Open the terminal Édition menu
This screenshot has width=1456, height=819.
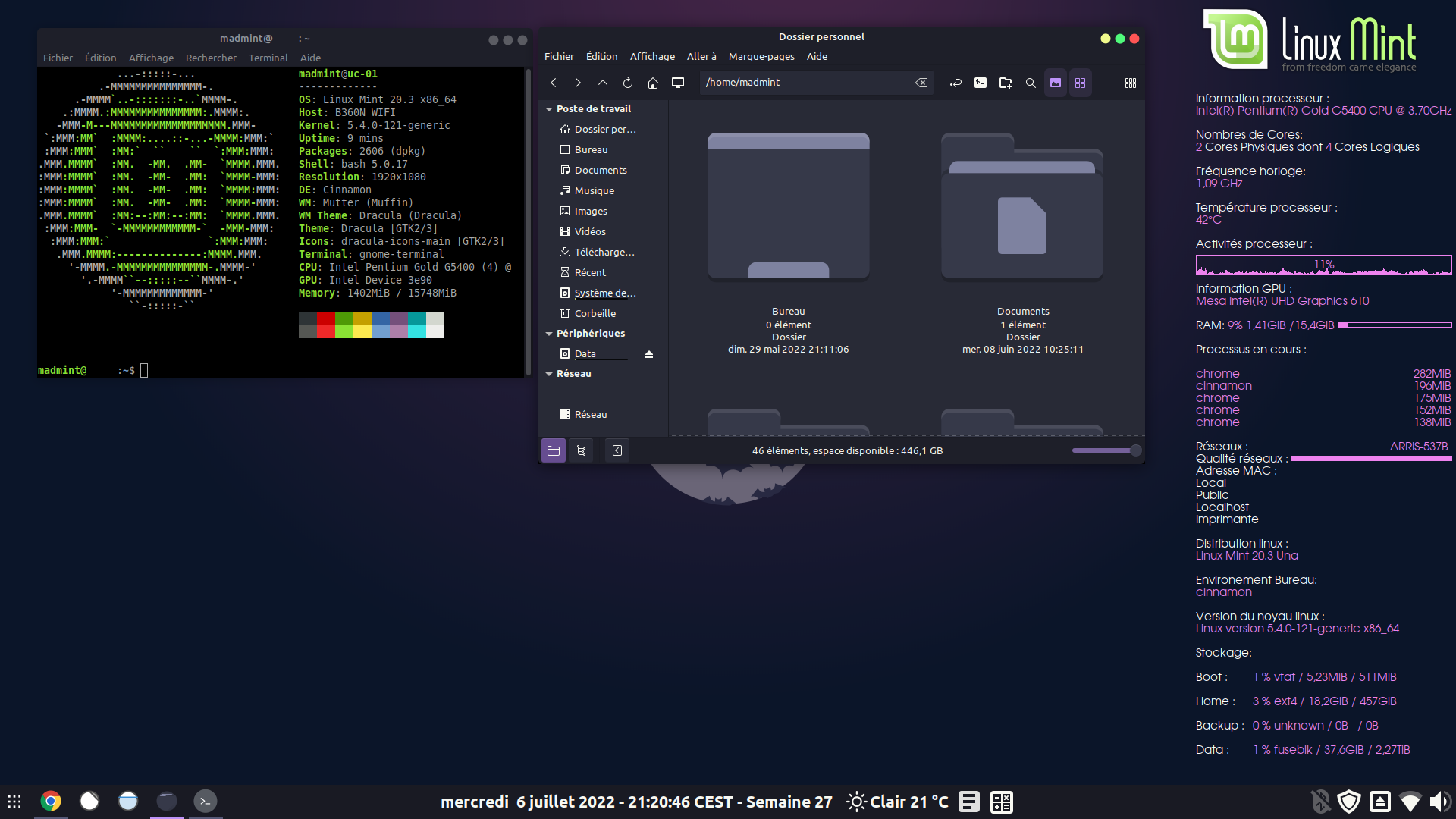point(100,58)
